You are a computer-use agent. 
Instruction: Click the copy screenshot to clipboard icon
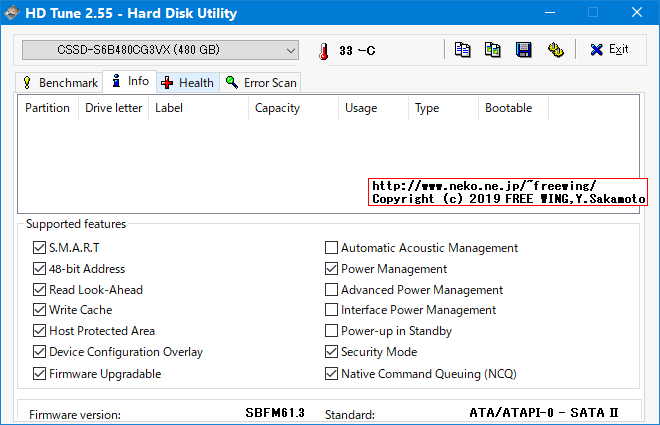493,50
